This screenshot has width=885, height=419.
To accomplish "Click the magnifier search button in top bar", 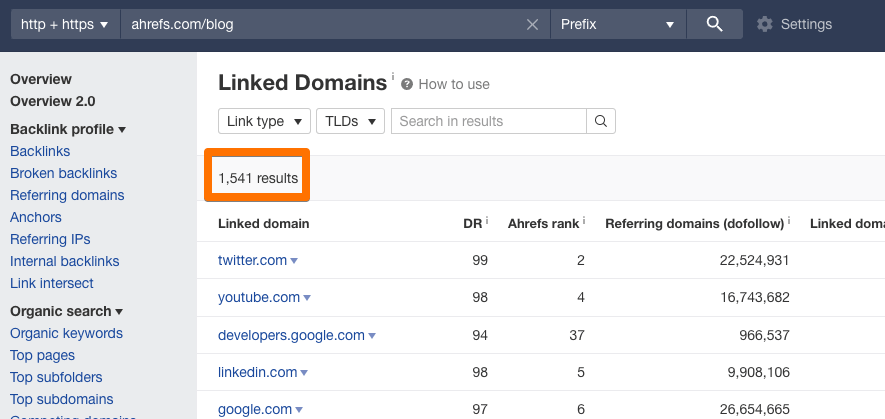I will pyautogui.click(x=714, y=24).
